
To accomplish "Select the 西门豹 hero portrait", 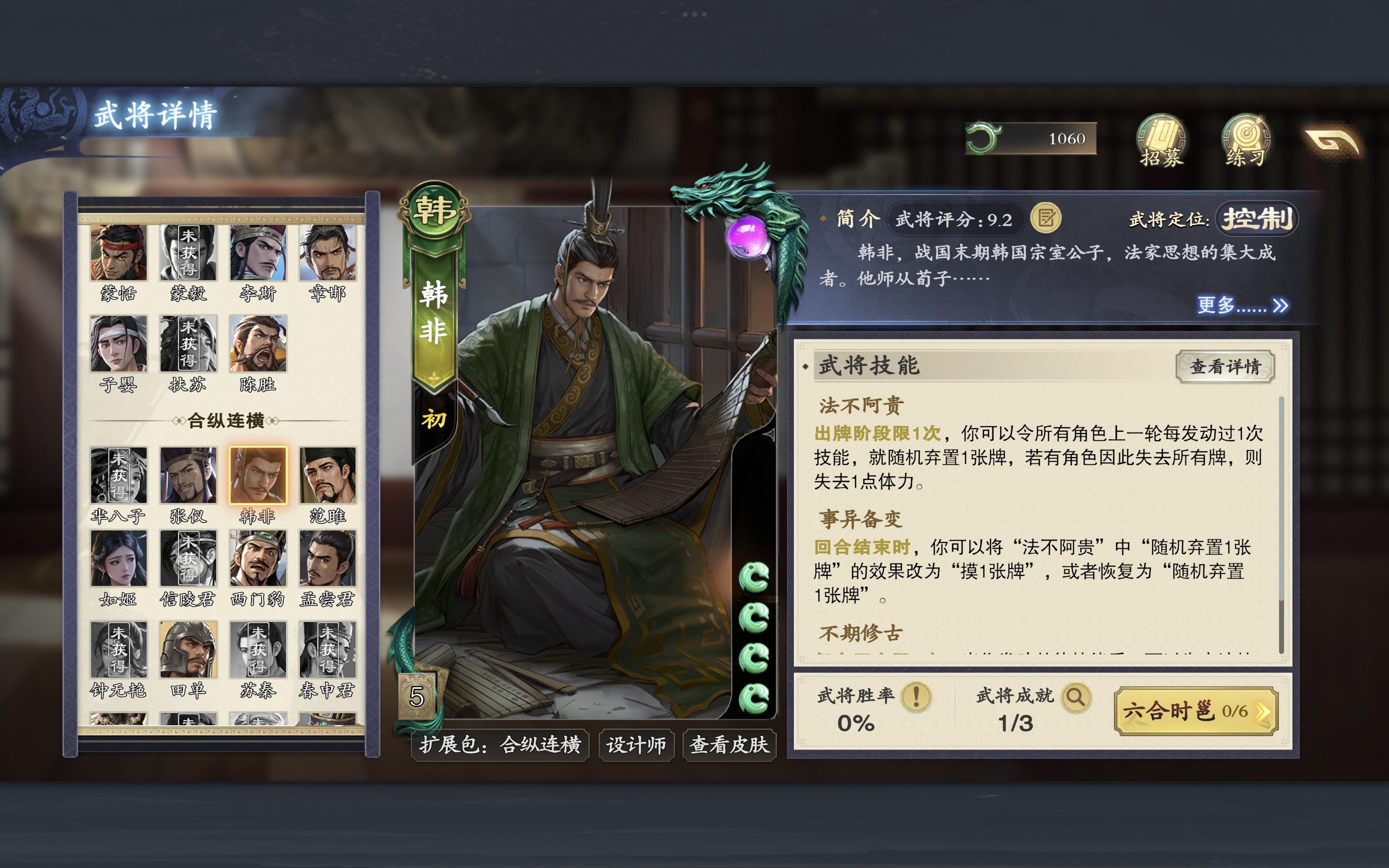I will pos(258,558).
